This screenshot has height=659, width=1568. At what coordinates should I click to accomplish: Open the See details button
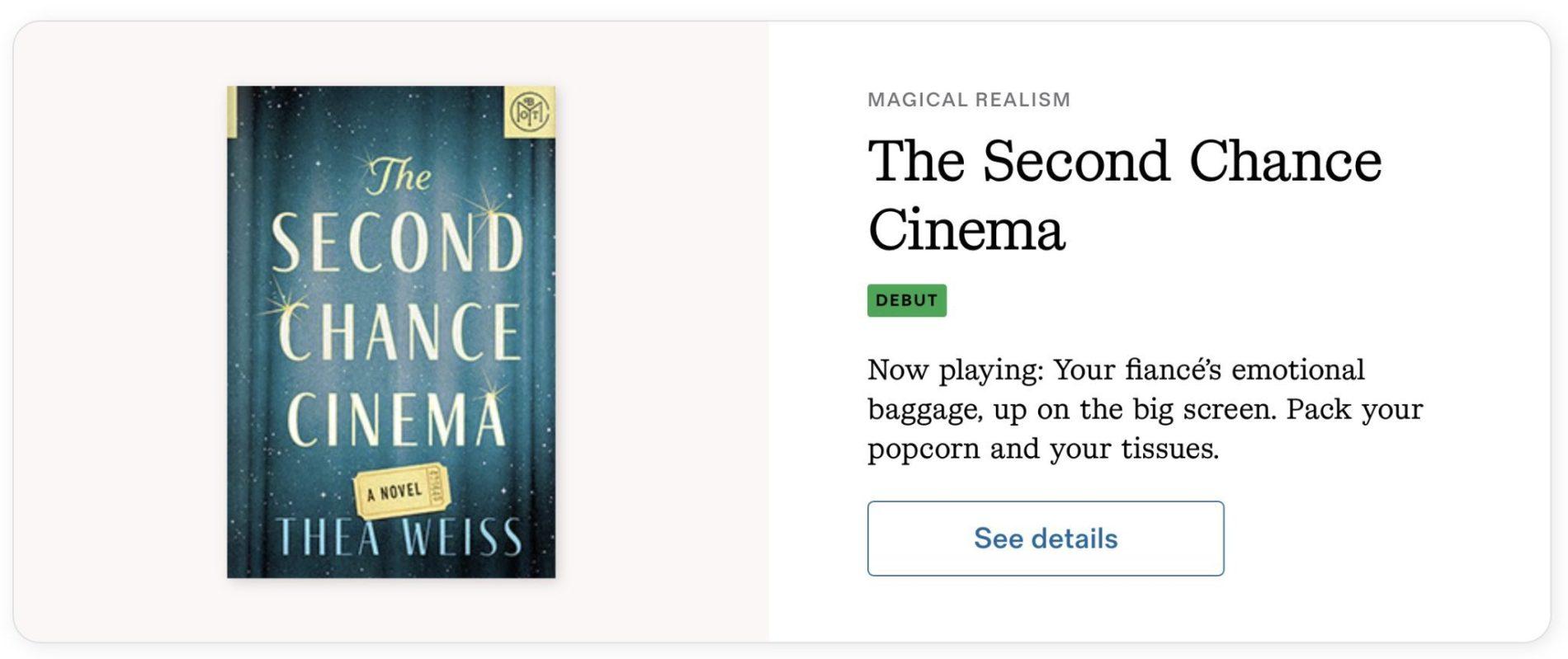click(1045, 539)
